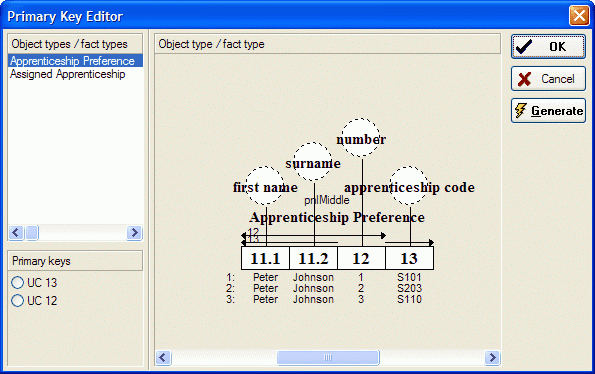
Task: Click the OK button with checkmark
Action: 548,47
